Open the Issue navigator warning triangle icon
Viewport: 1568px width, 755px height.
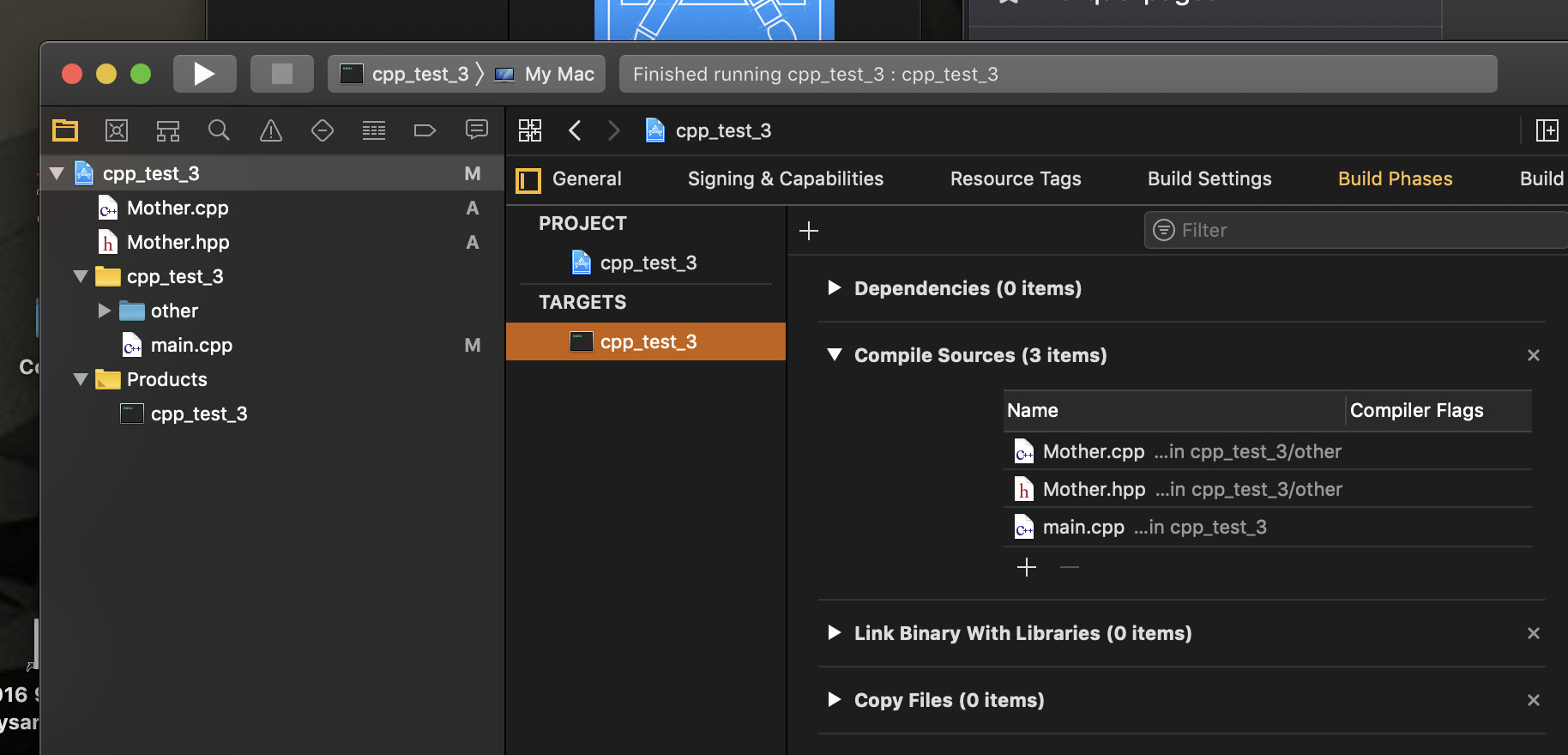(271, 130)
